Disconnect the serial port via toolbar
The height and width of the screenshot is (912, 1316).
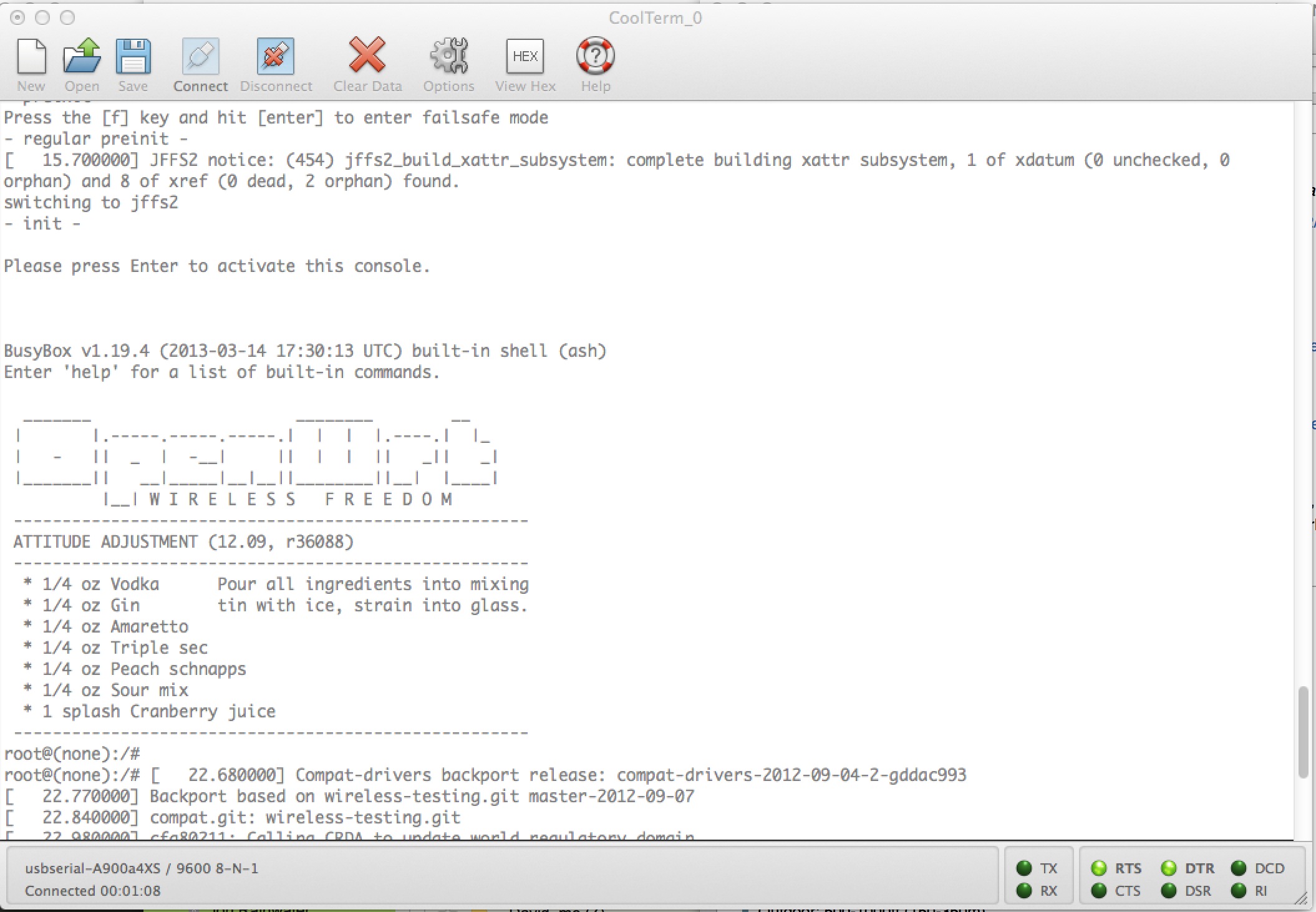276,57
